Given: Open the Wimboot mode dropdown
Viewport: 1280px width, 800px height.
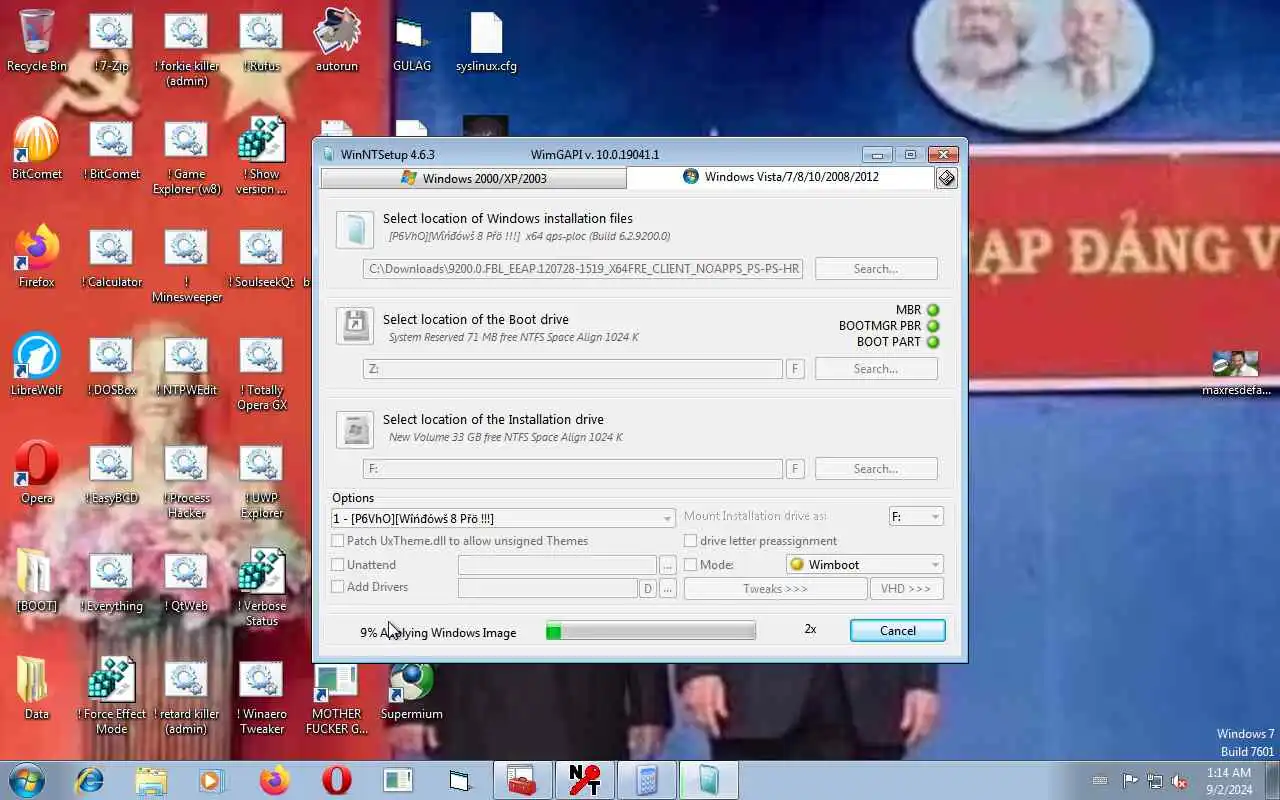Looking at the screenshot, I should pos(865,565).
